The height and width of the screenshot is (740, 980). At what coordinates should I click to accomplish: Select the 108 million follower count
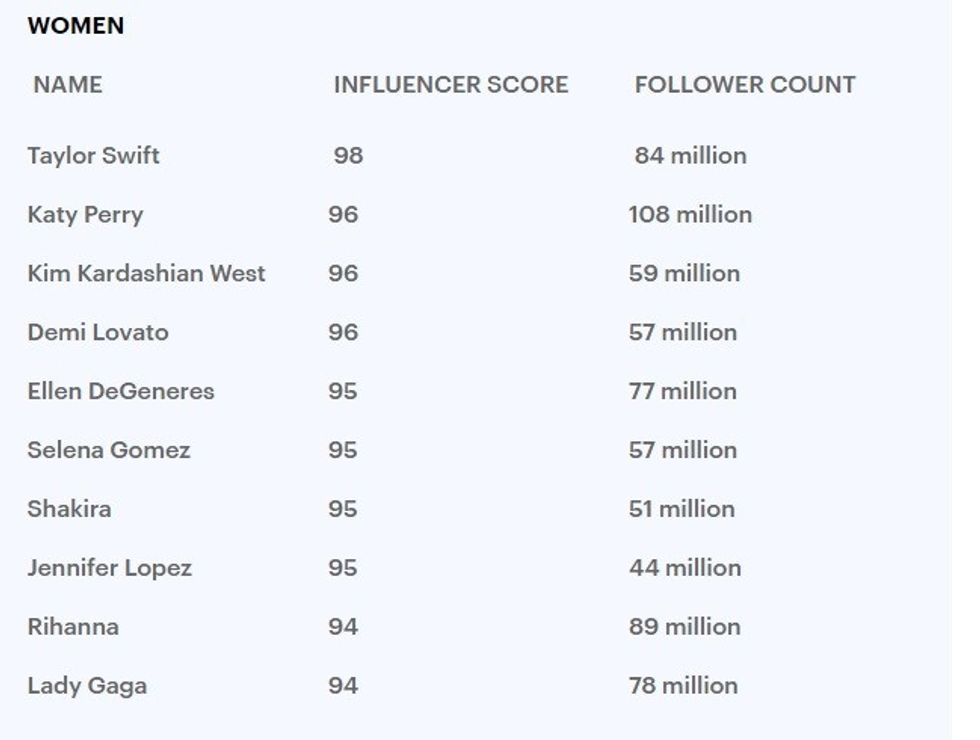[690, 215]
